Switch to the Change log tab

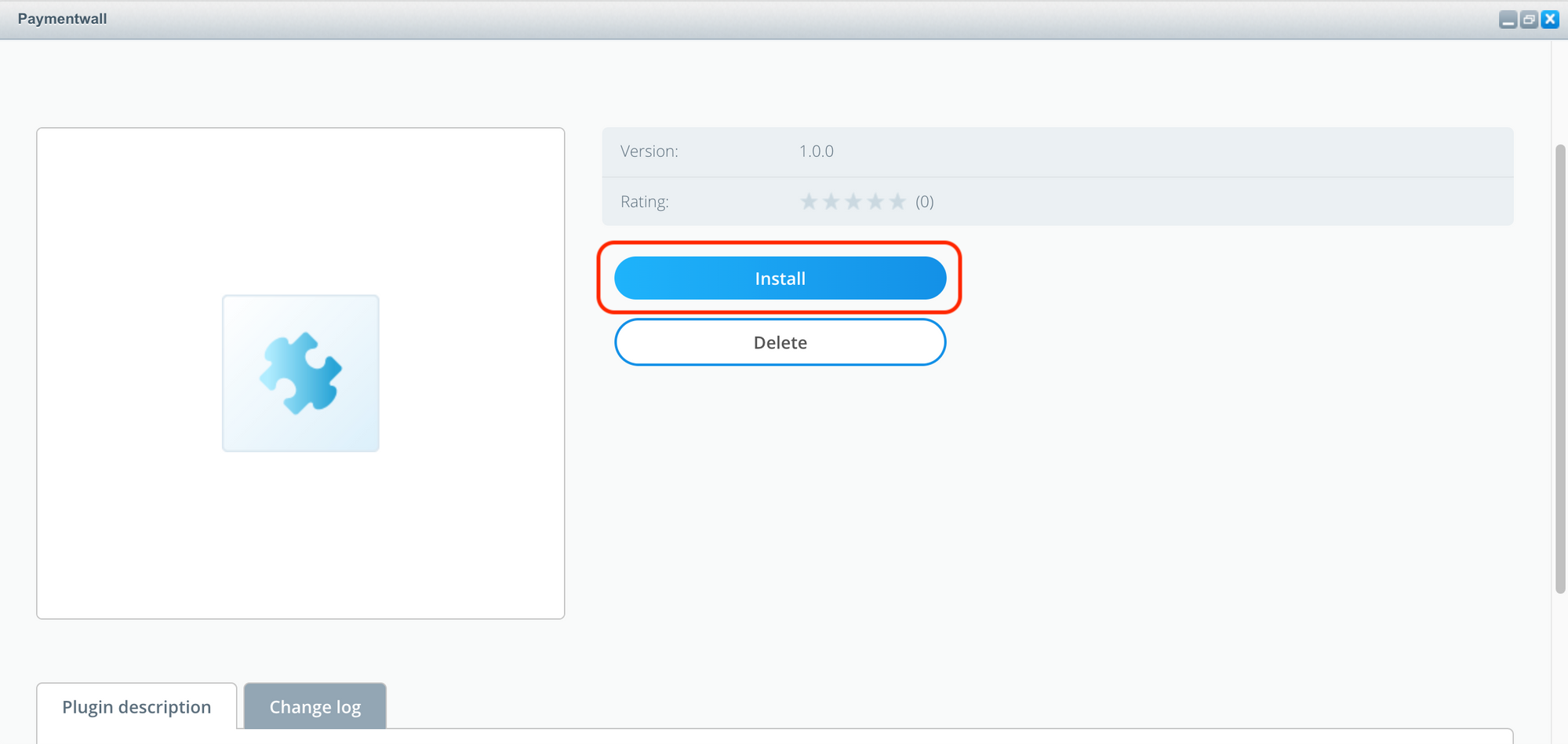click(315, 706)
